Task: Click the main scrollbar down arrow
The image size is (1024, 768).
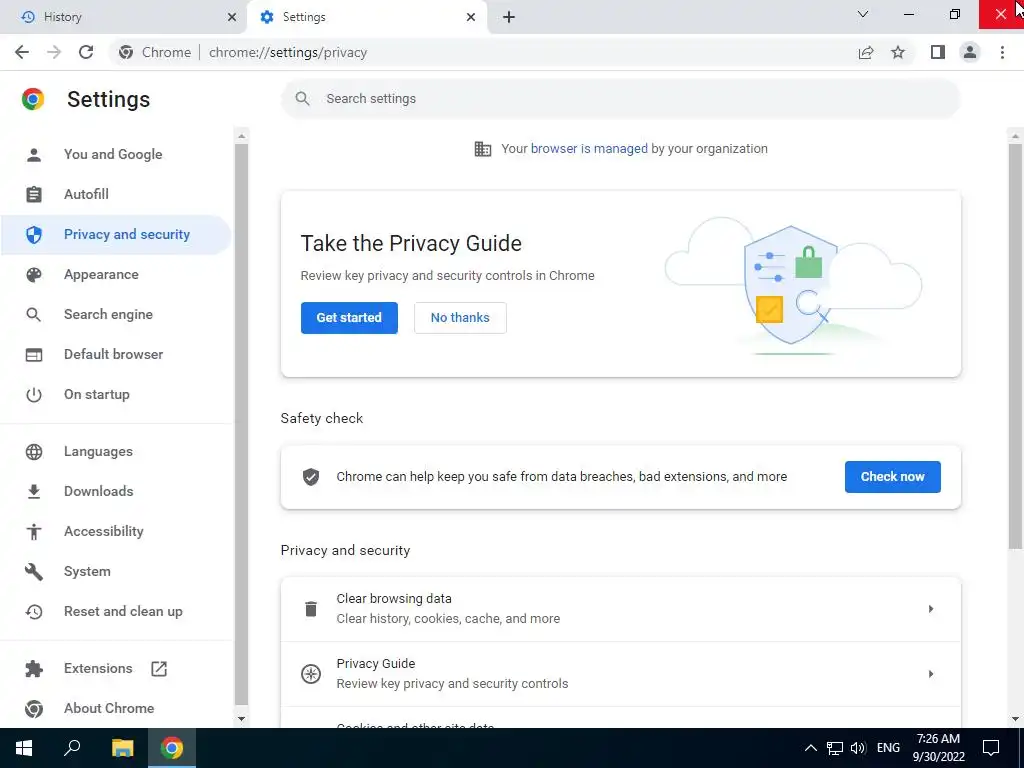Action: 1015,719
